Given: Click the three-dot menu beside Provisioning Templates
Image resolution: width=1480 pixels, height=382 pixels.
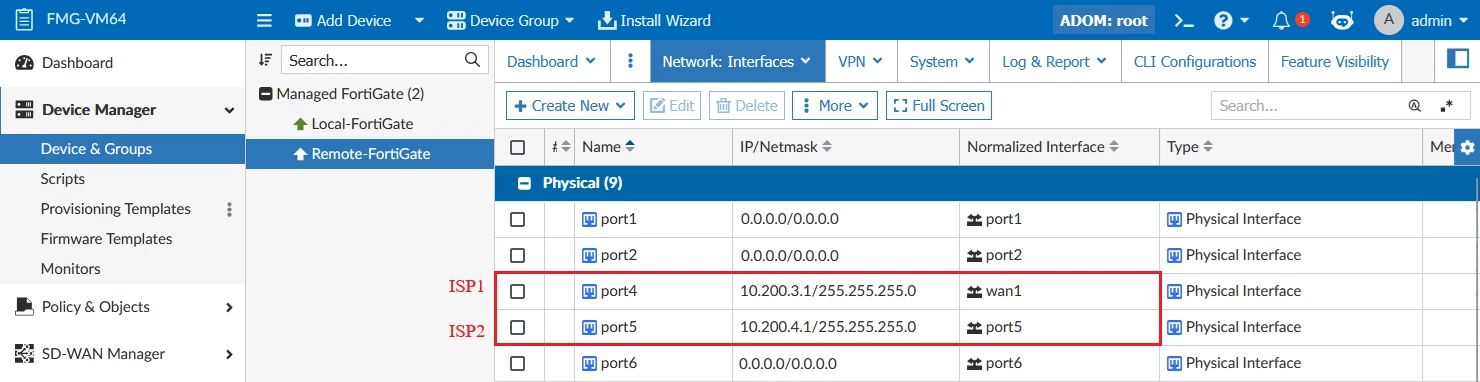Looking at the screenshot, I should coord(229,209).
